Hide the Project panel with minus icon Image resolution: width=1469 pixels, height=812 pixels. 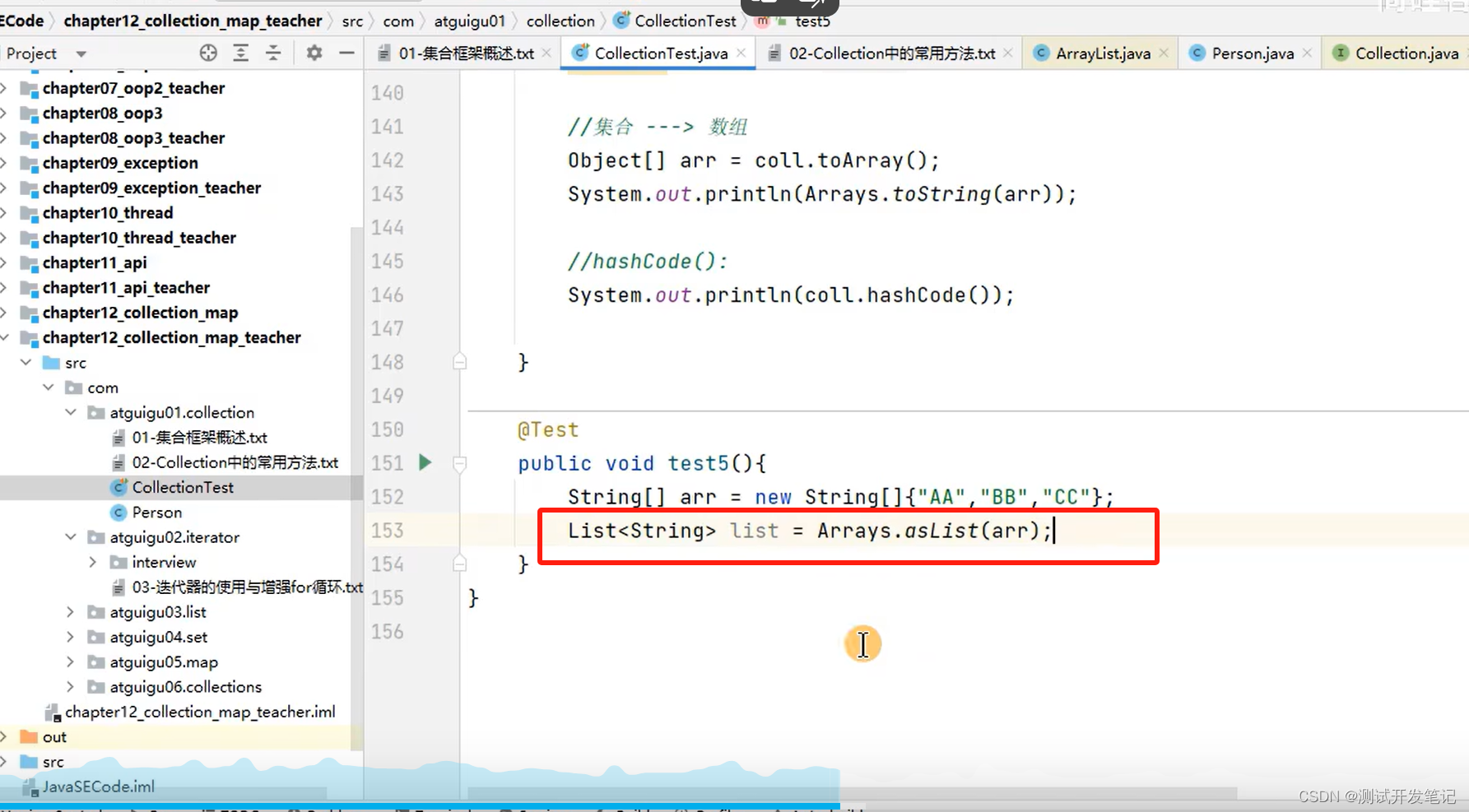pyautogui.click(x=347, y=53)
